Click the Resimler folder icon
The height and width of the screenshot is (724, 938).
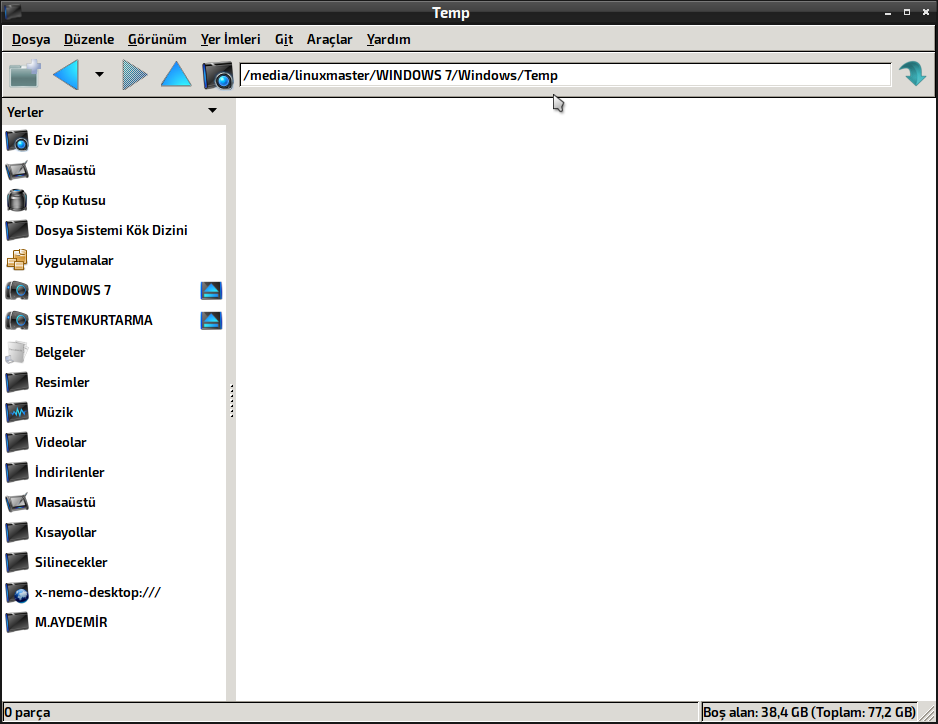(x=17, y=382)
